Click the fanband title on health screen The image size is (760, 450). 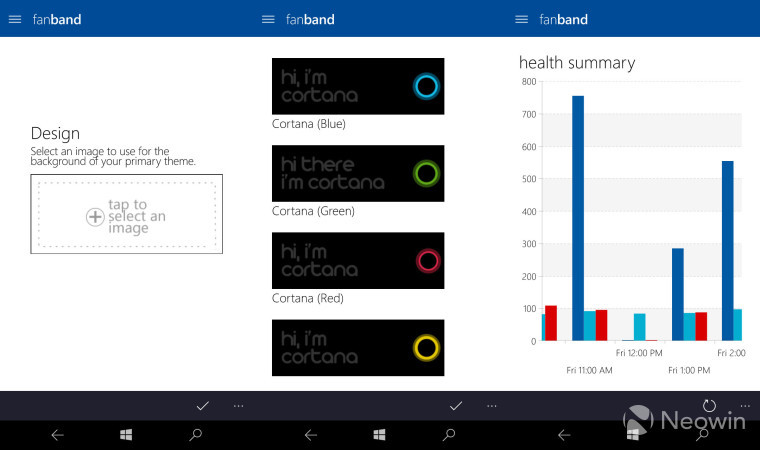[x=563, y=19]
